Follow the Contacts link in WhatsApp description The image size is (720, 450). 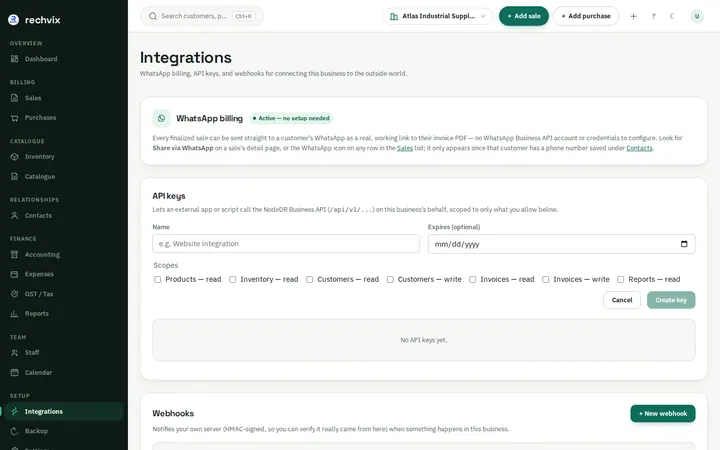click(x=639, y=148)
